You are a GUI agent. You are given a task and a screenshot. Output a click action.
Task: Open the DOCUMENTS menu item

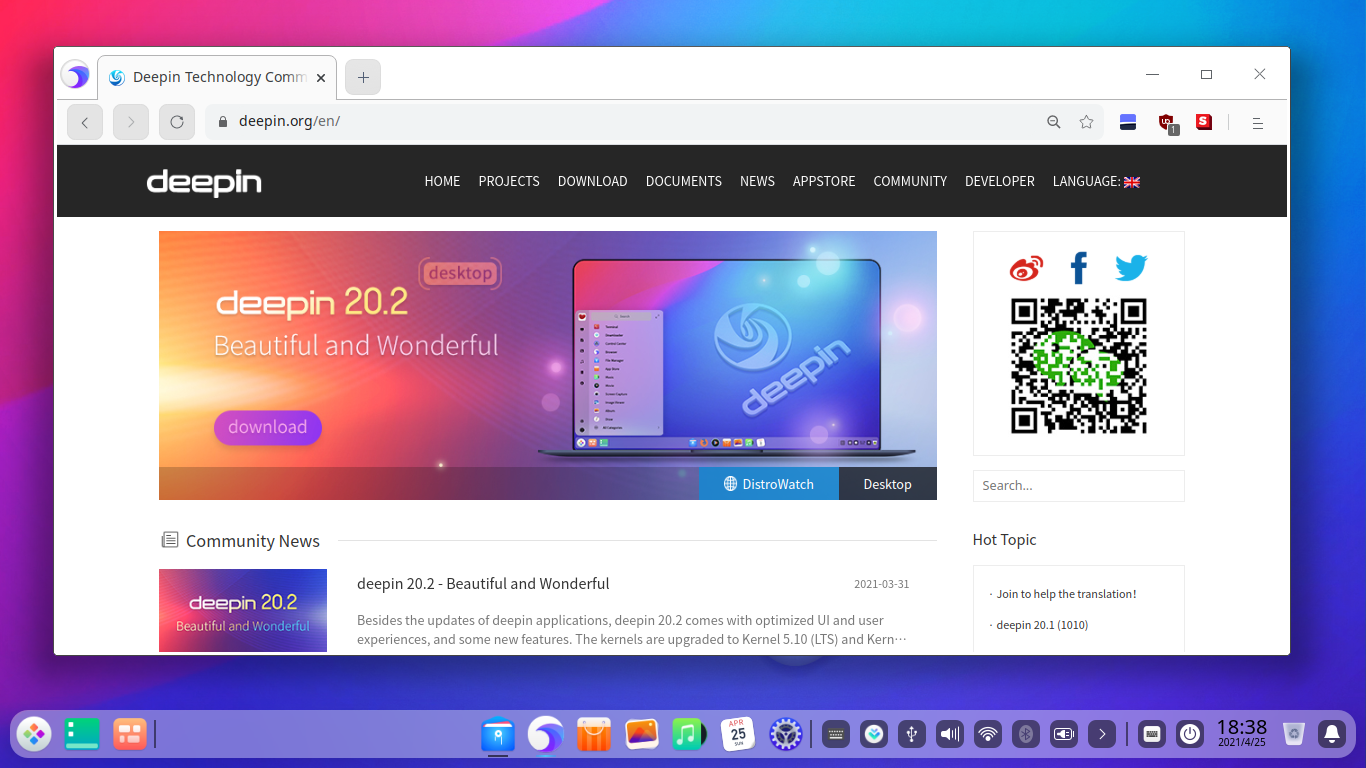[x=684, y=181]
